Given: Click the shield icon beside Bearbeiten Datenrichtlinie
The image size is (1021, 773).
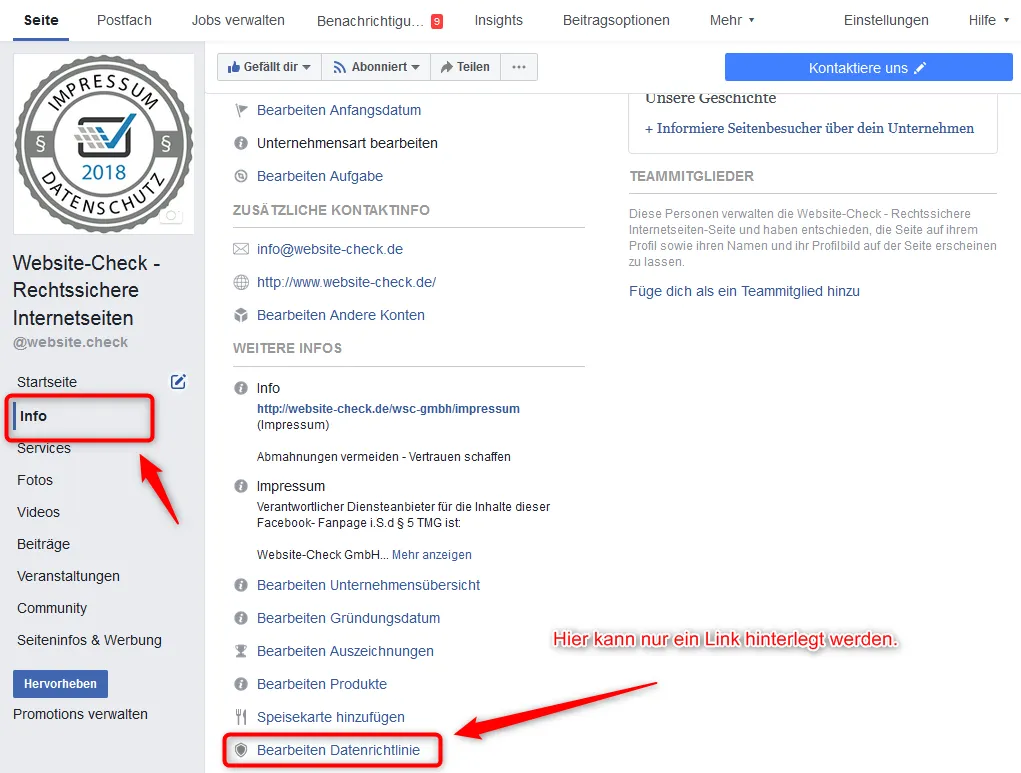Looking at the screenshot, I should 240,750.
